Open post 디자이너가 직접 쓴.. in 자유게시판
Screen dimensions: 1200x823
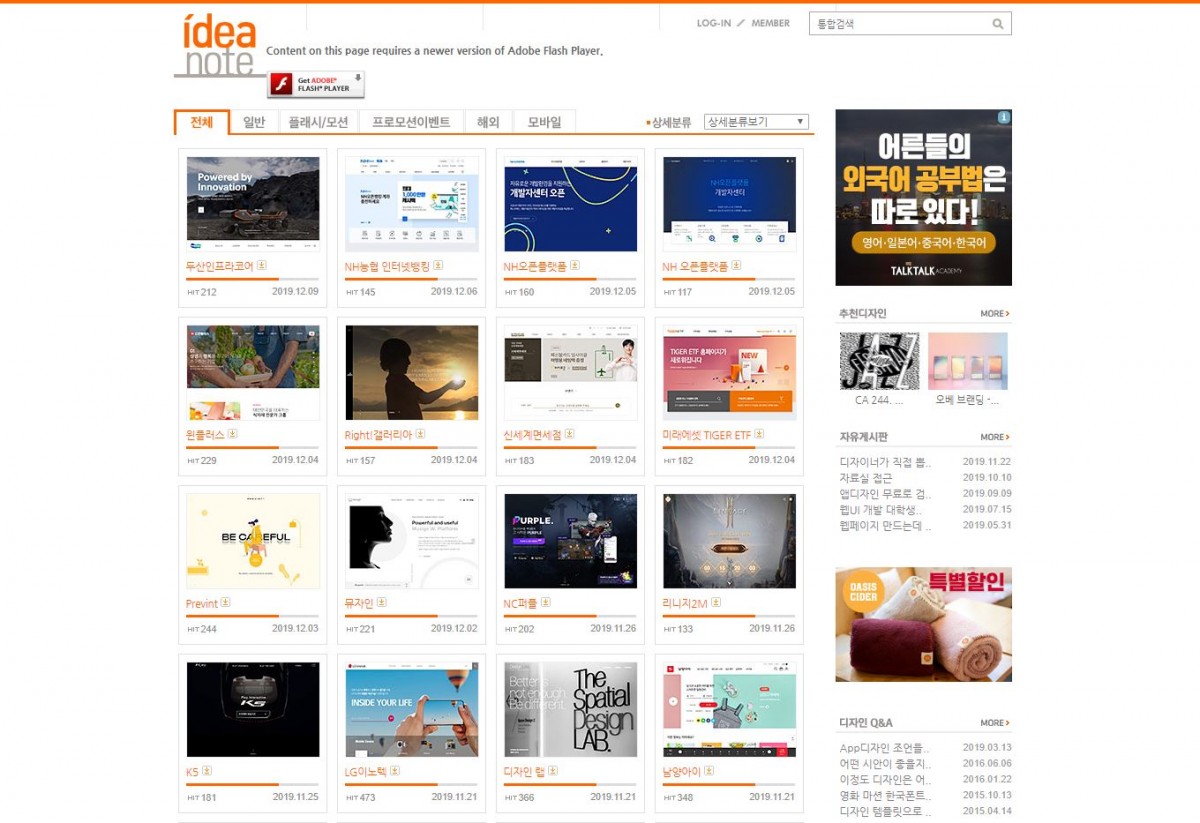[x=885, y=462]
